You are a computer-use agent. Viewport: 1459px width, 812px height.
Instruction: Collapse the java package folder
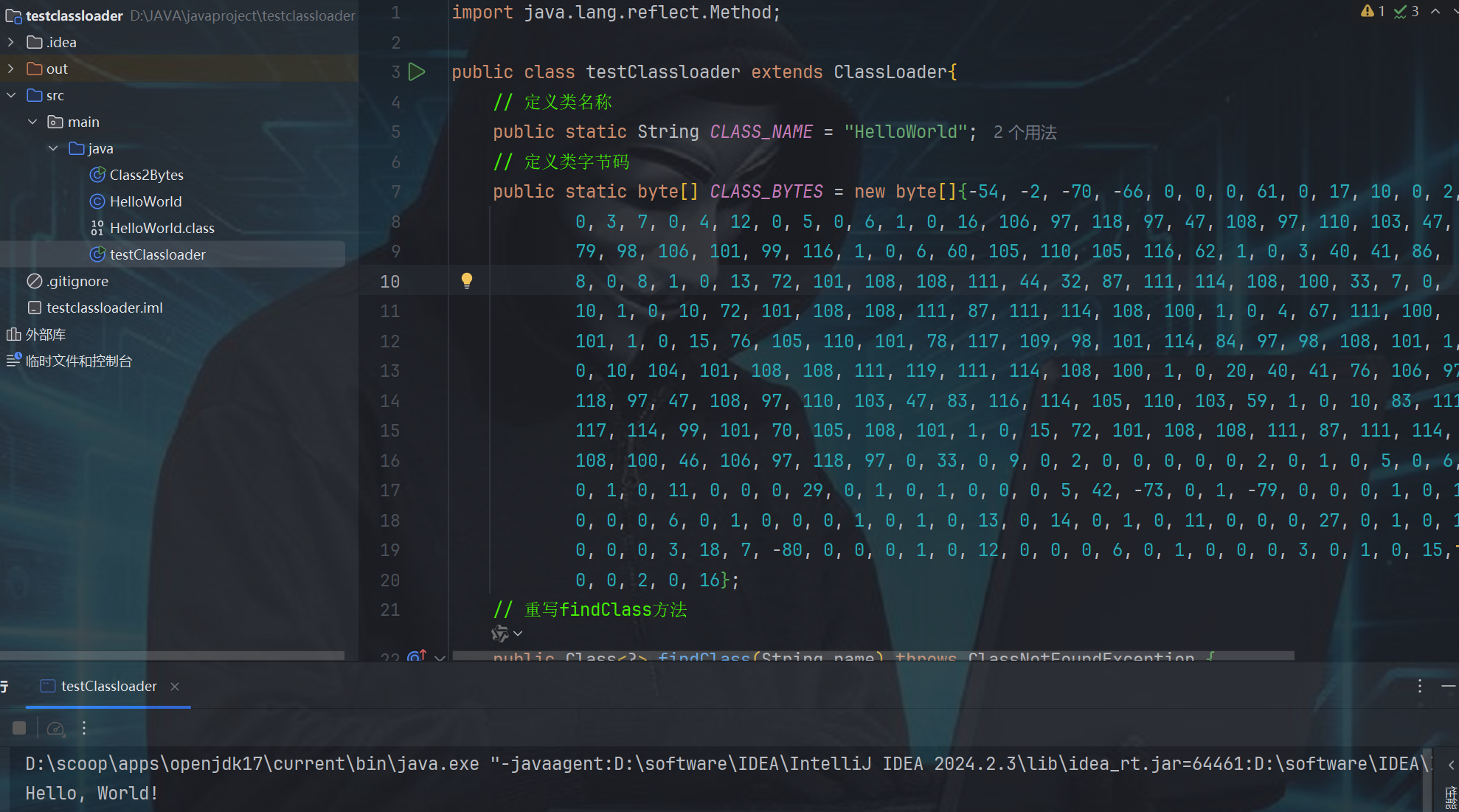pyautogui.click(x=53, y=148)
